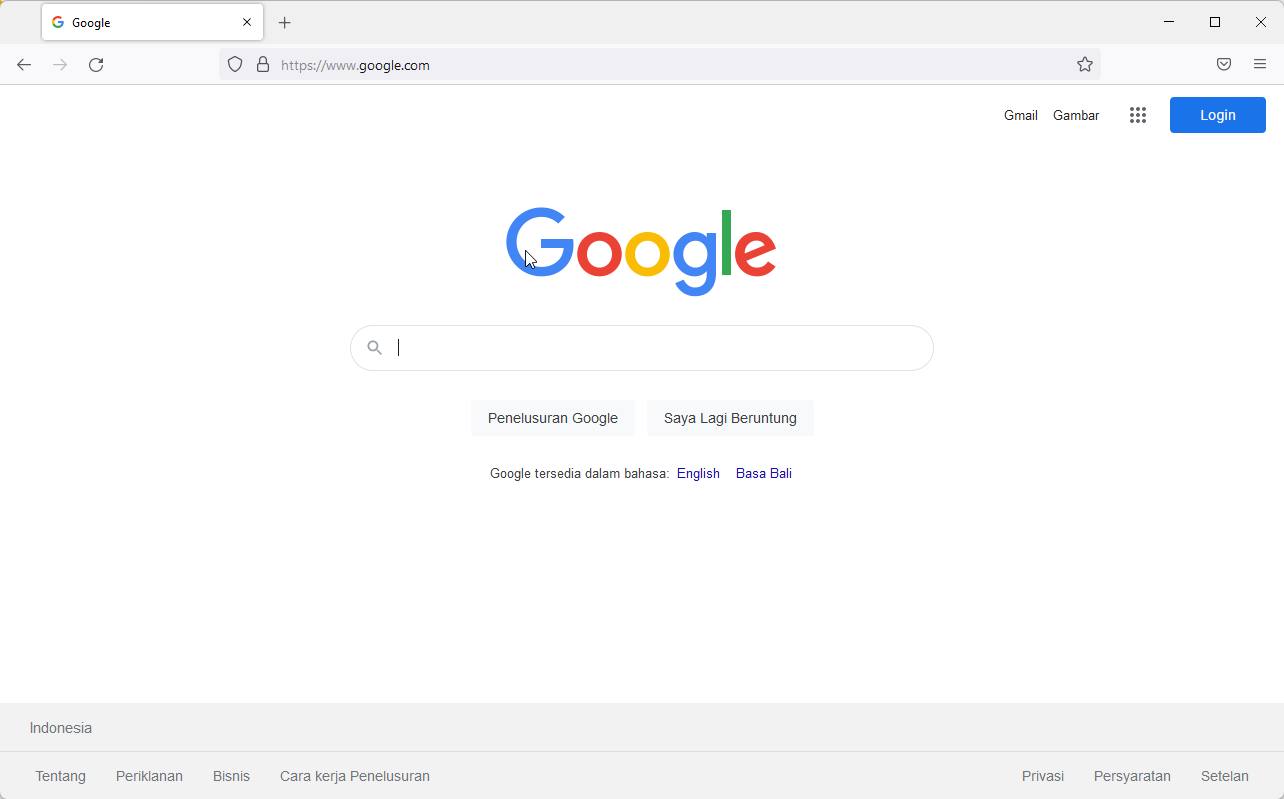Open the Google apps grid icon

(1138, 115)
